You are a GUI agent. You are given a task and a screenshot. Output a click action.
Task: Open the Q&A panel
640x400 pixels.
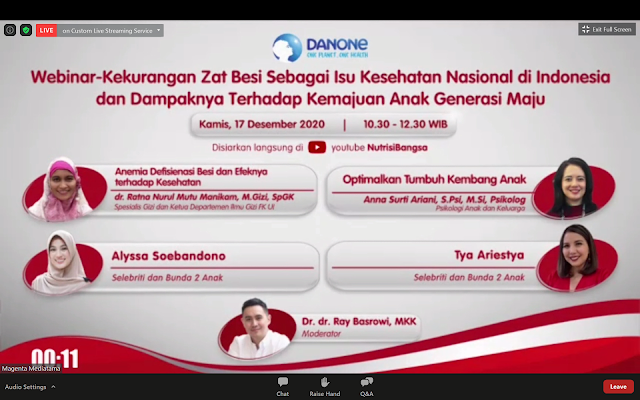point(367,387)
